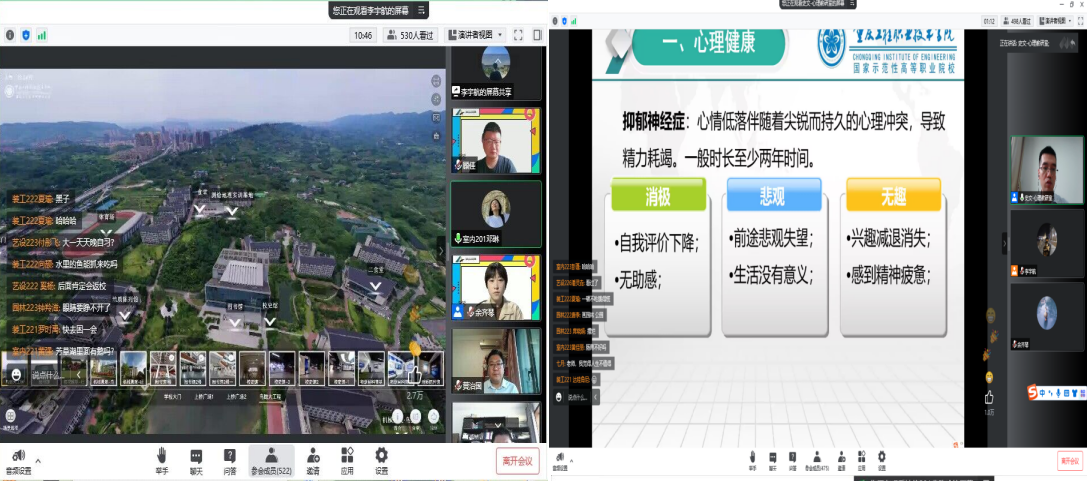Click the blue security shield in left window
Viewport: 1090px width, 481px height.
point(26,35)
